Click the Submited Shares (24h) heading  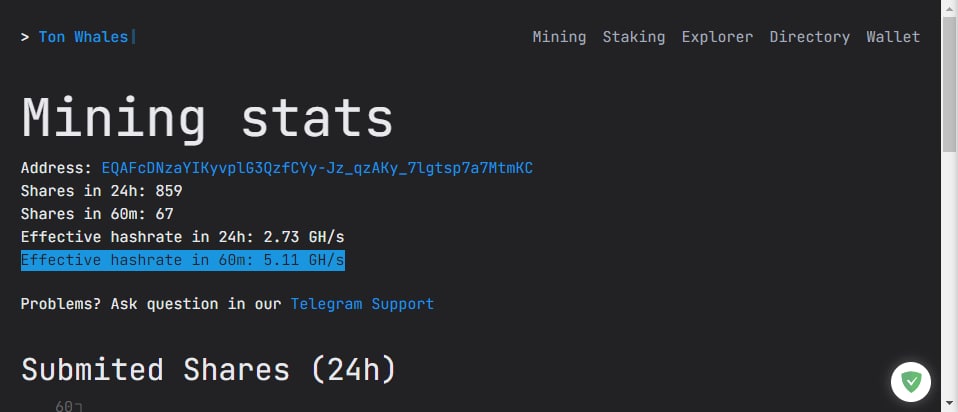pyautogui.click(x=209, y=370)
